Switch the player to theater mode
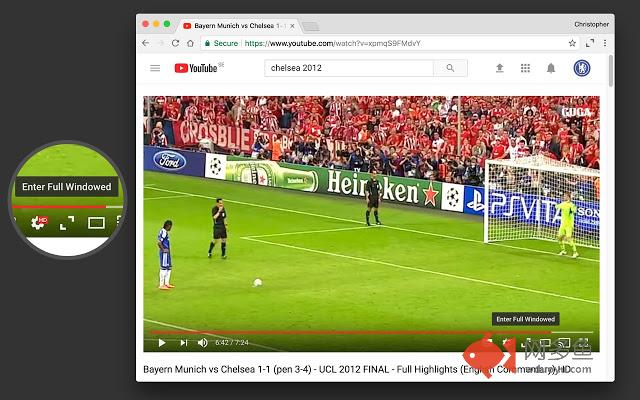Viewport: 640px width, 400px height. 546,343
